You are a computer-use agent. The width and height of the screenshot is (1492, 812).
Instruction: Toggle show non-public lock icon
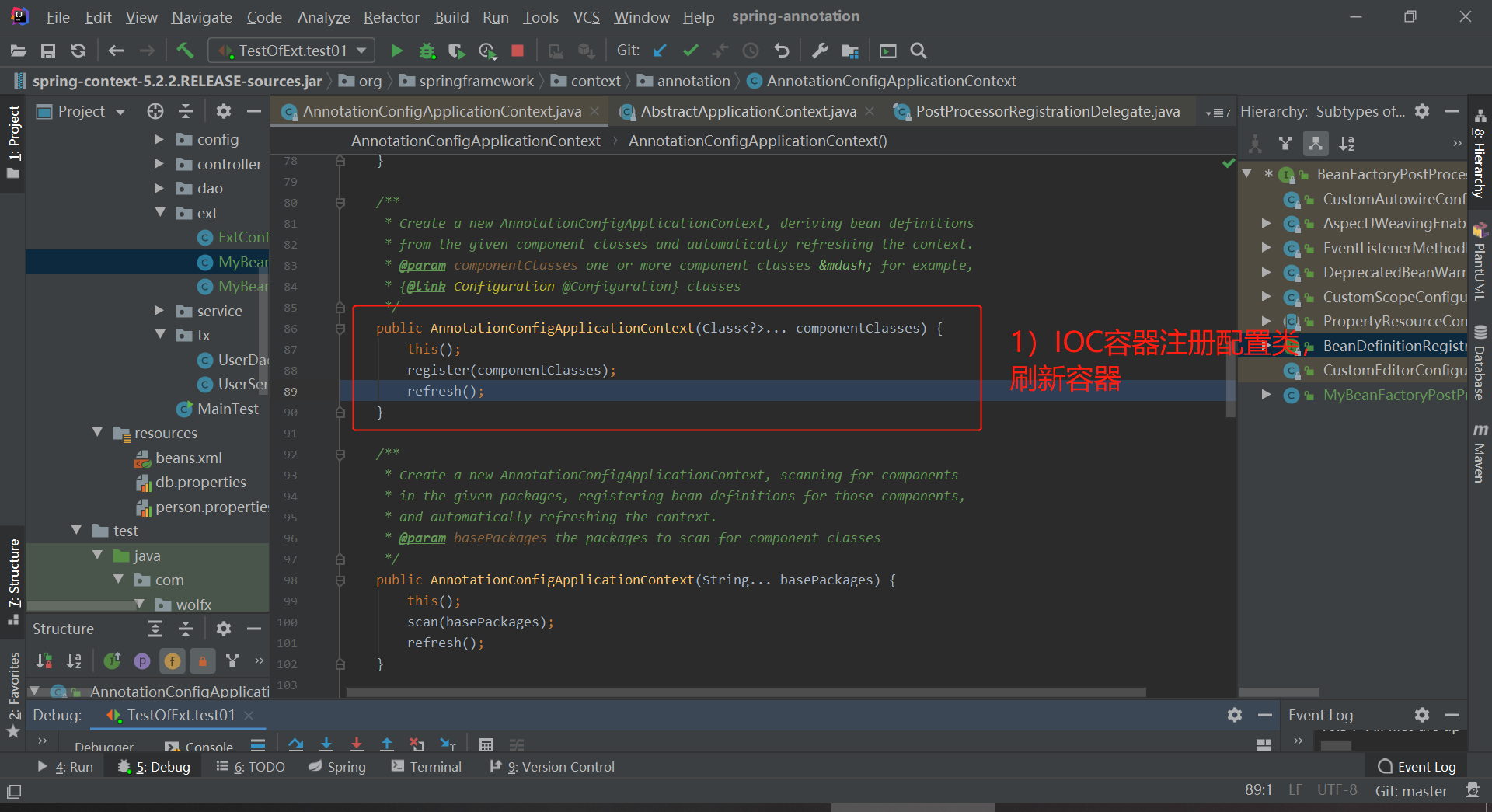203,661
